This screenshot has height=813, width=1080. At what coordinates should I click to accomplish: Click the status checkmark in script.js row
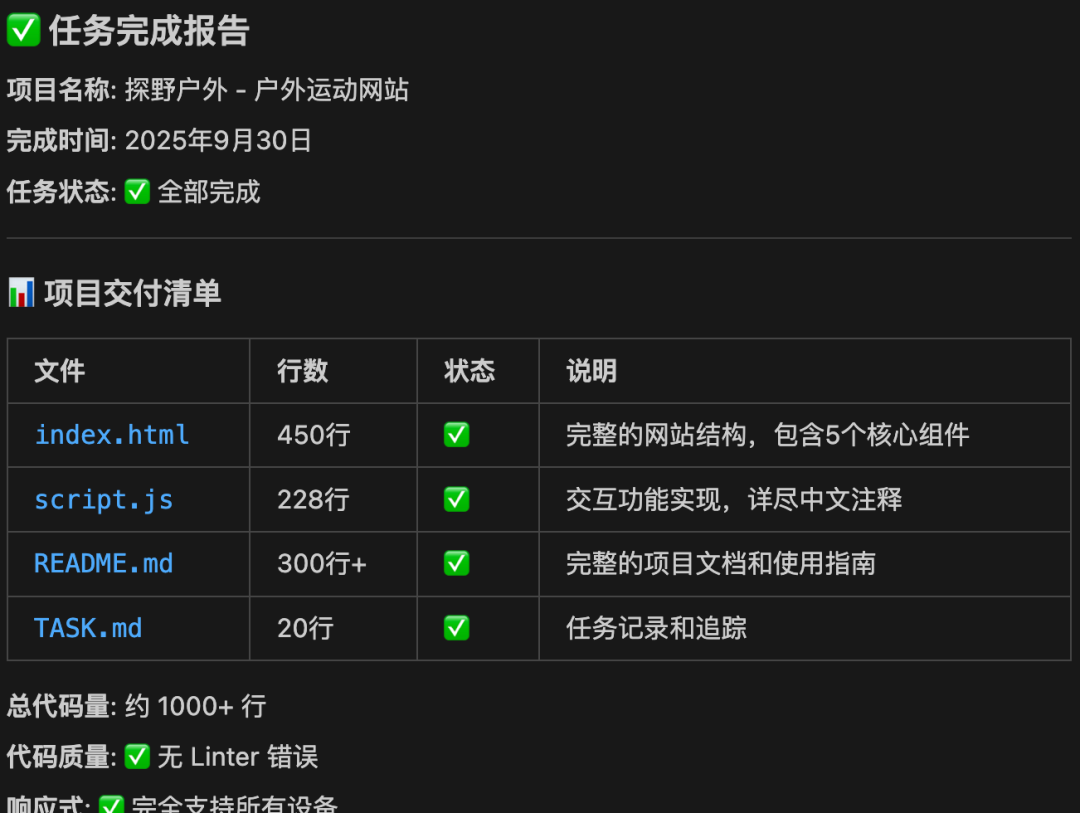457,500
